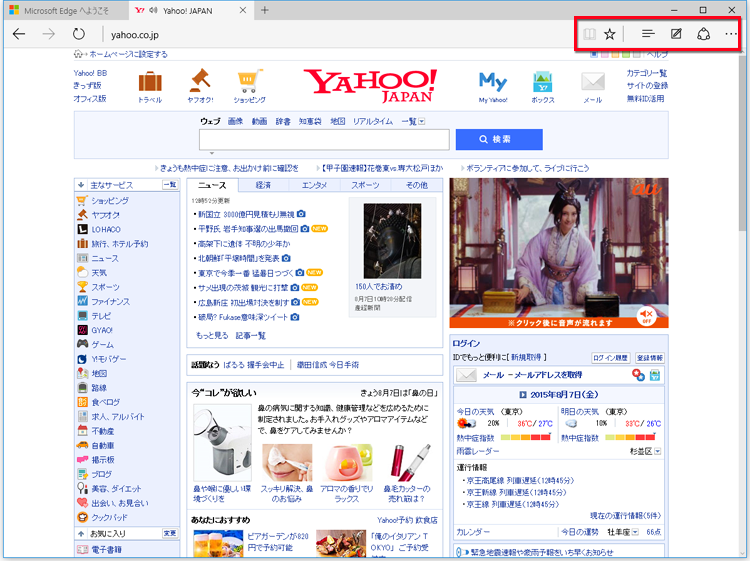This screenshot has width=750, height=561.
Task: Click the ログイン link
Action: coord(466,343)
